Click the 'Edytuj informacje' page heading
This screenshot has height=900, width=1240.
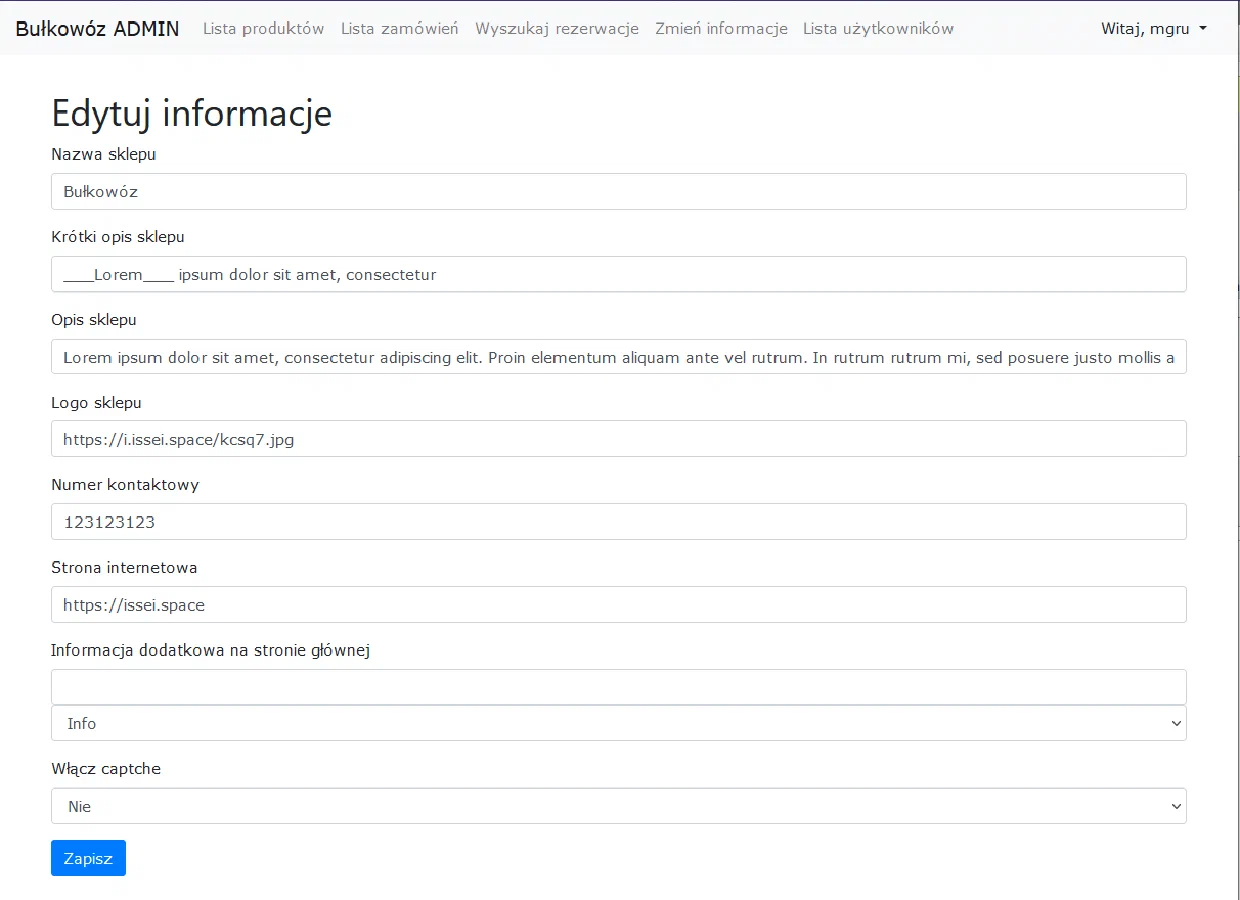click(191, 114)
